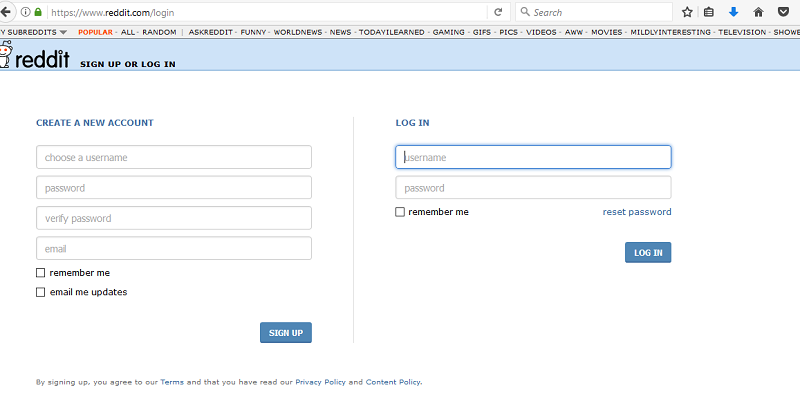Open AWW from the top bar
This screenshot has width=800, height=410.
pos(574,32)
